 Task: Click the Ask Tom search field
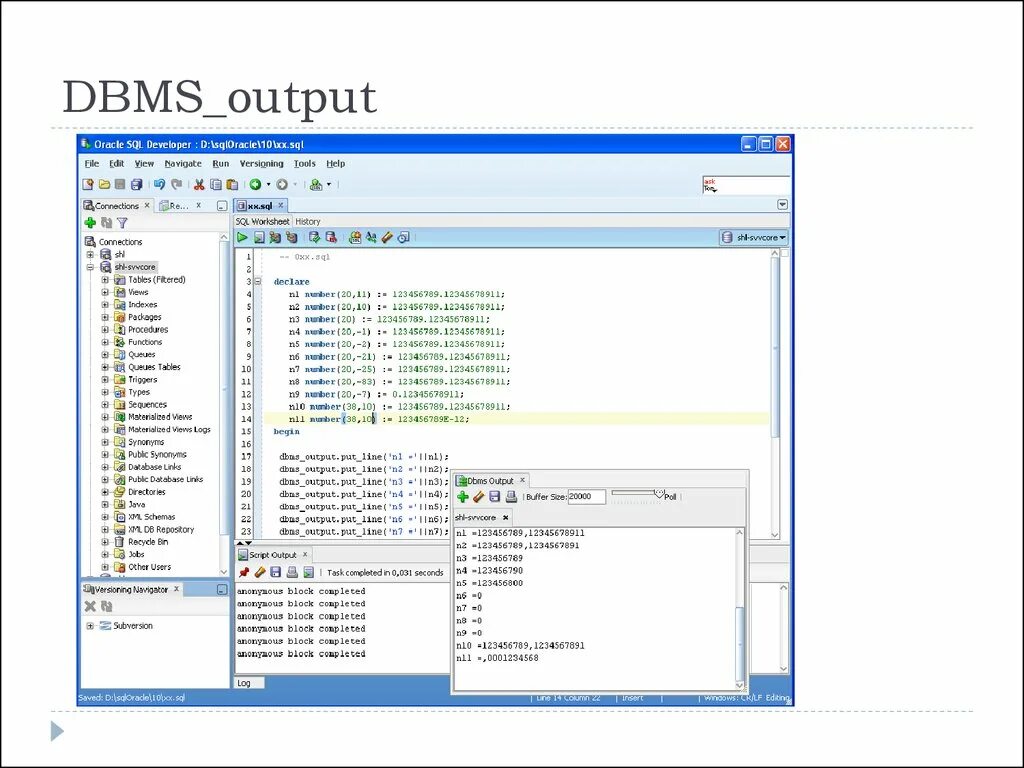click(x=746, y=185)
